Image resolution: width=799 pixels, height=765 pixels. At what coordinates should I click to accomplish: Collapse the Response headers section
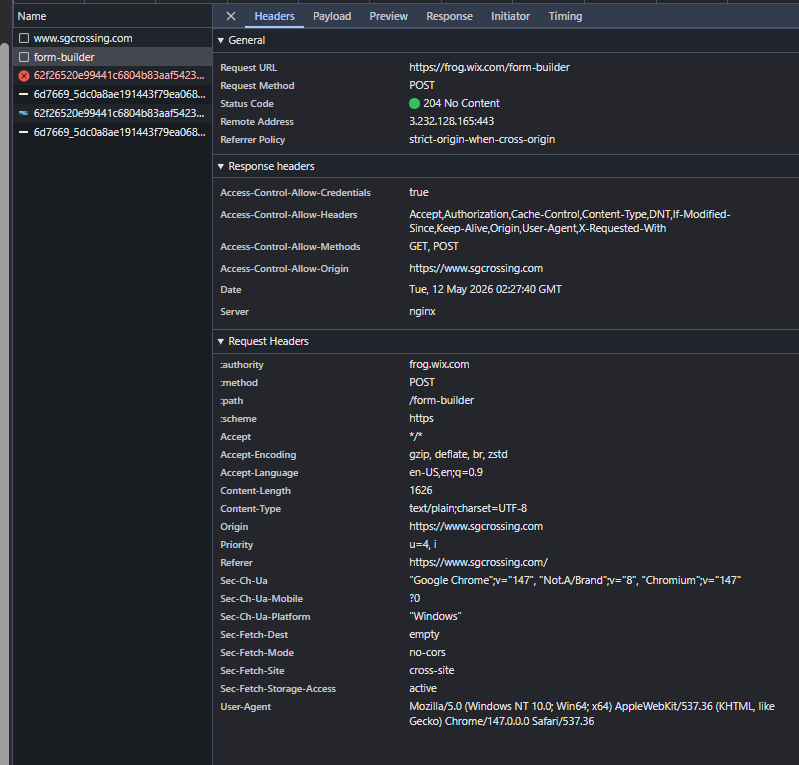click(221, 166)
